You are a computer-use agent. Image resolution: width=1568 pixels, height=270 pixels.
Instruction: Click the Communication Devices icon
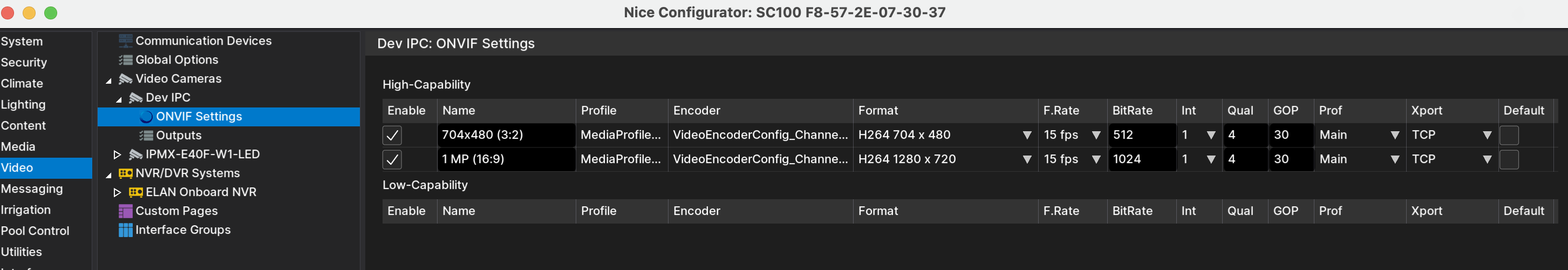pyautogui.click(x=125, y=41)
